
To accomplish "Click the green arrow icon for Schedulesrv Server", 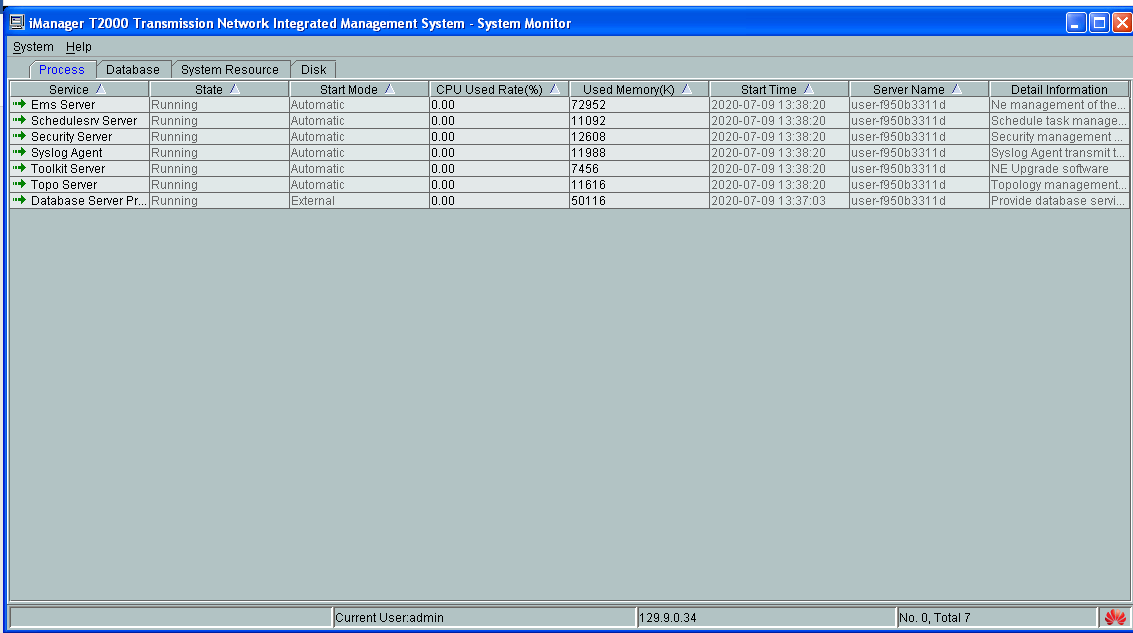I will (20, 120).
